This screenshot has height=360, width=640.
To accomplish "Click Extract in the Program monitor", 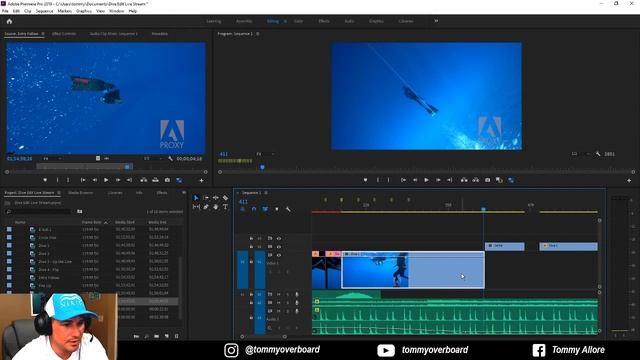I will 476,180.
